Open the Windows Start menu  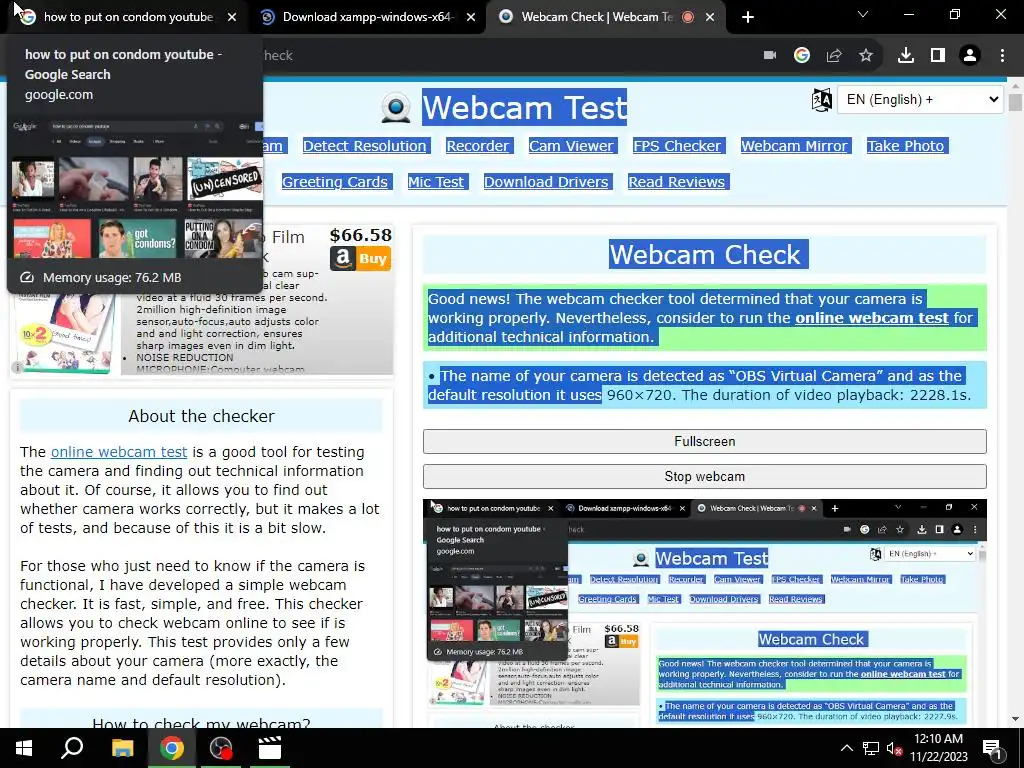[x=24, y=748]
